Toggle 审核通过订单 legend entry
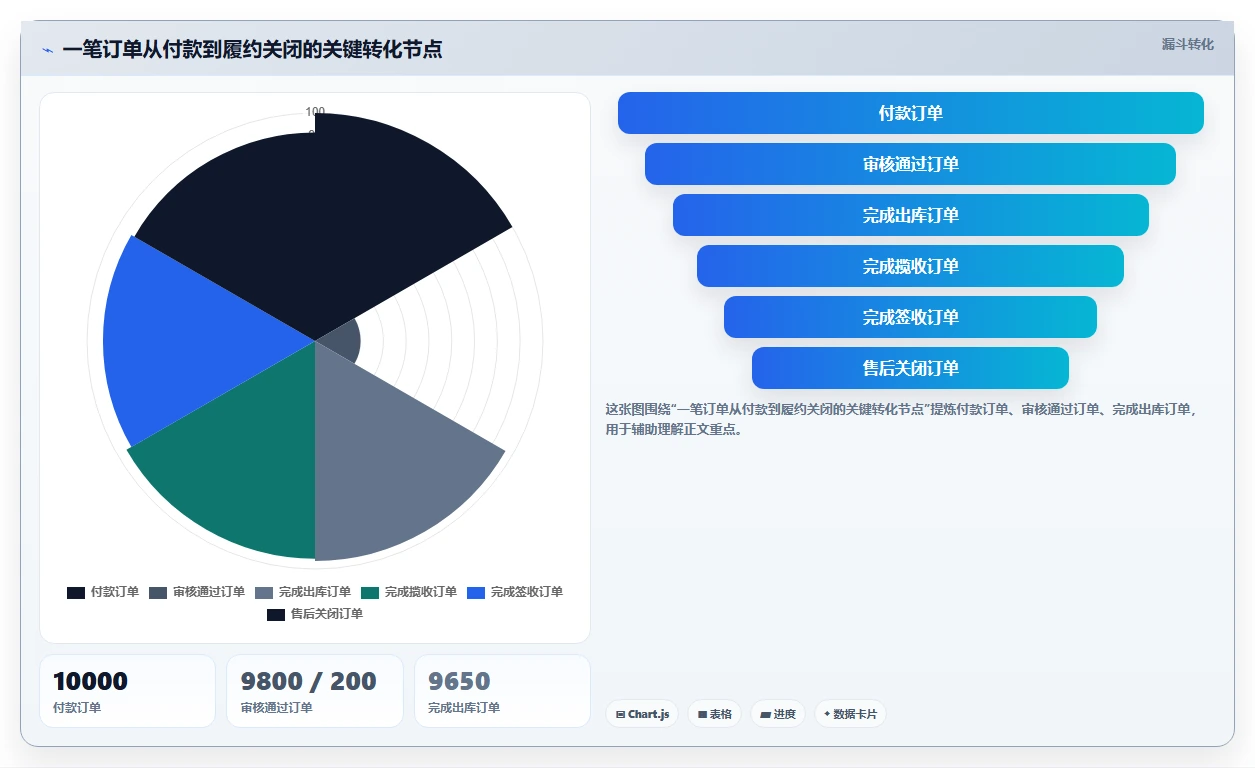 [197, 592]
